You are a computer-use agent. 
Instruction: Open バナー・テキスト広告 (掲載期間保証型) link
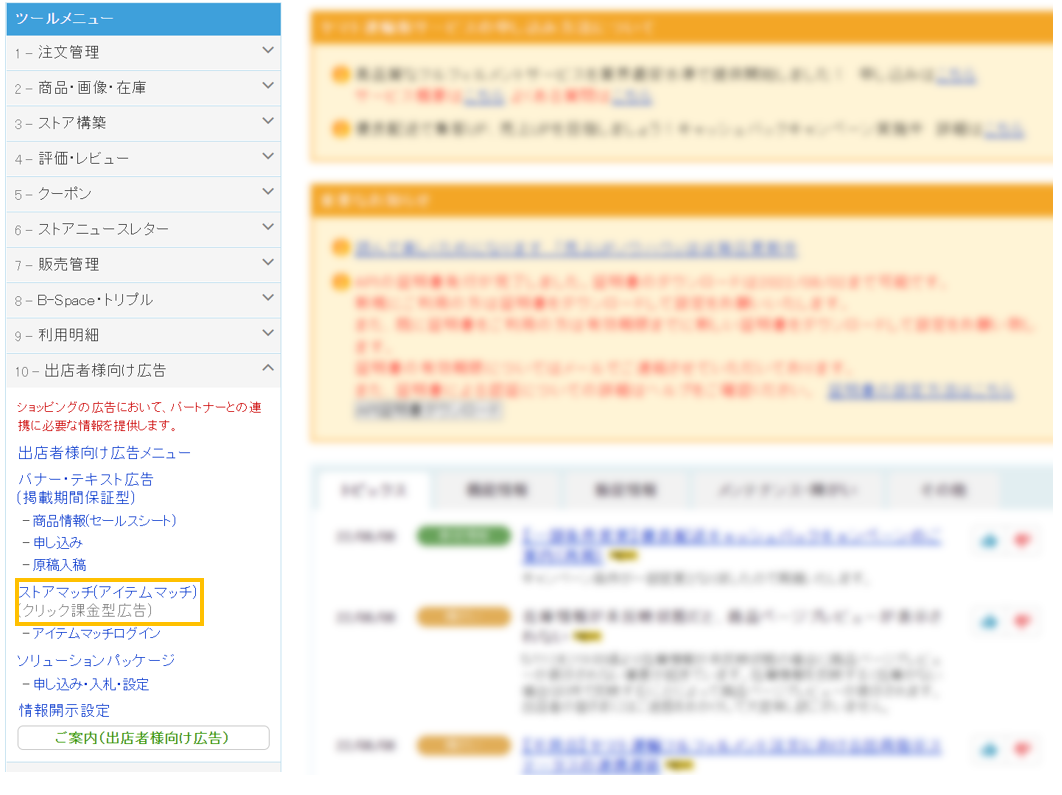(85, 488)
